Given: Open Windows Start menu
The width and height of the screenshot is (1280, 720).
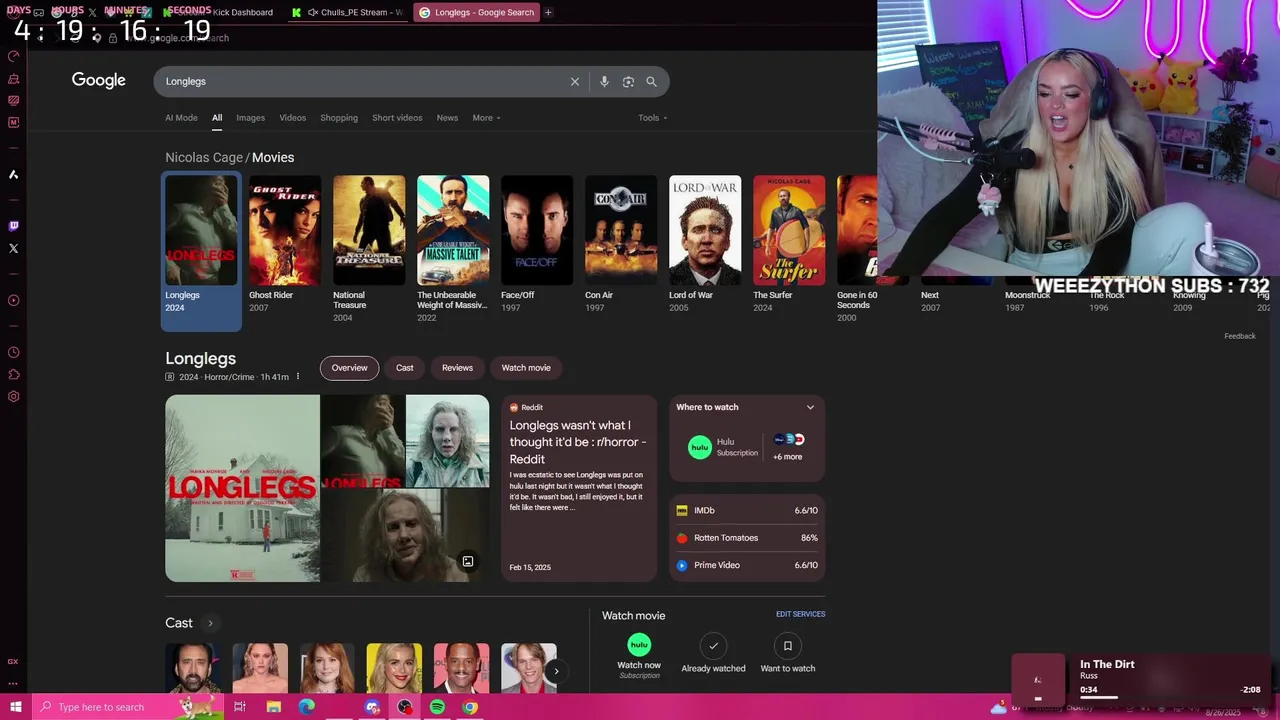Looking at the screenshot, I should click(x=15, y=707).
